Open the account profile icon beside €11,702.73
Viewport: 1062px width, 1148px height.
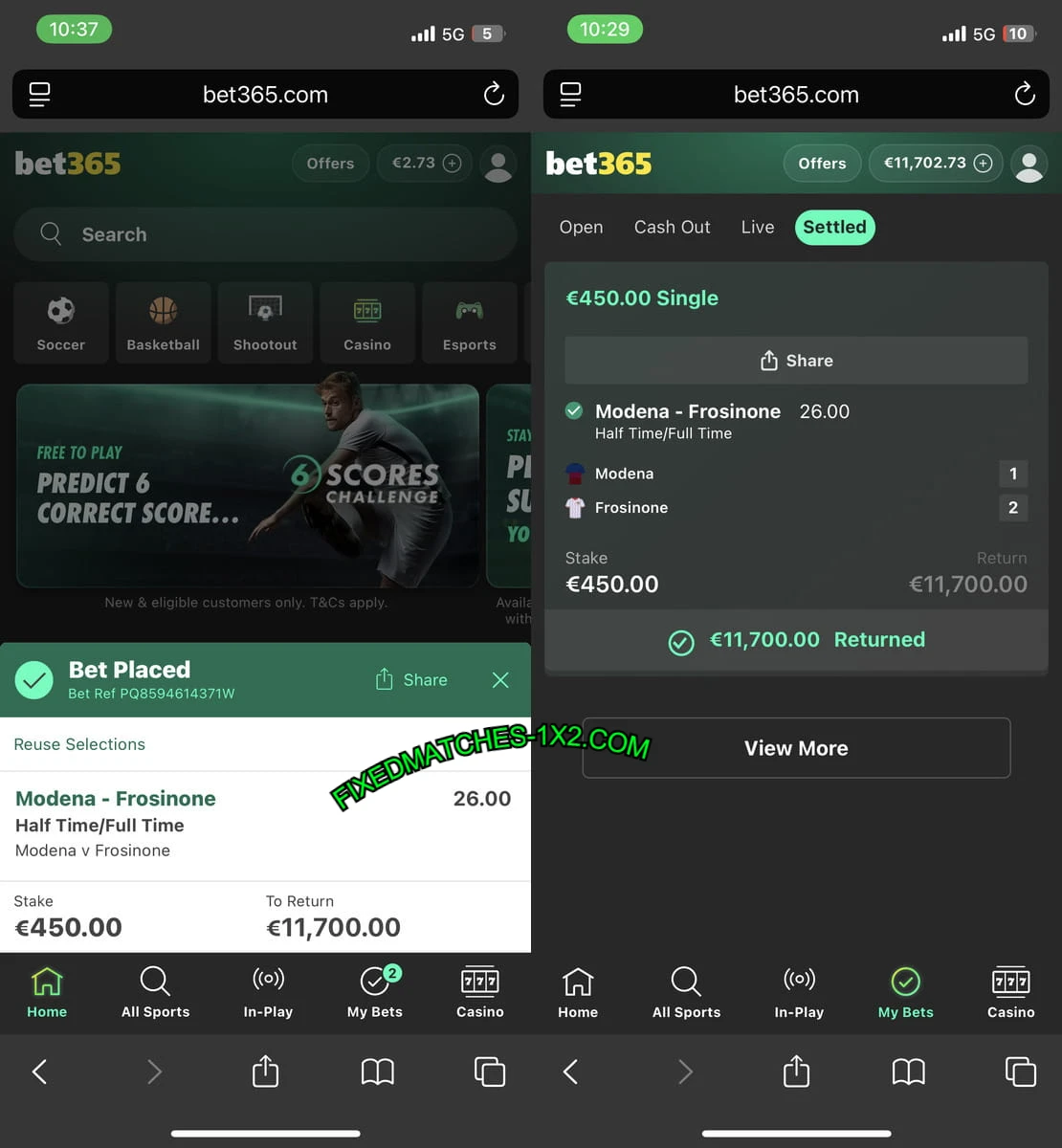point(1029,164)
